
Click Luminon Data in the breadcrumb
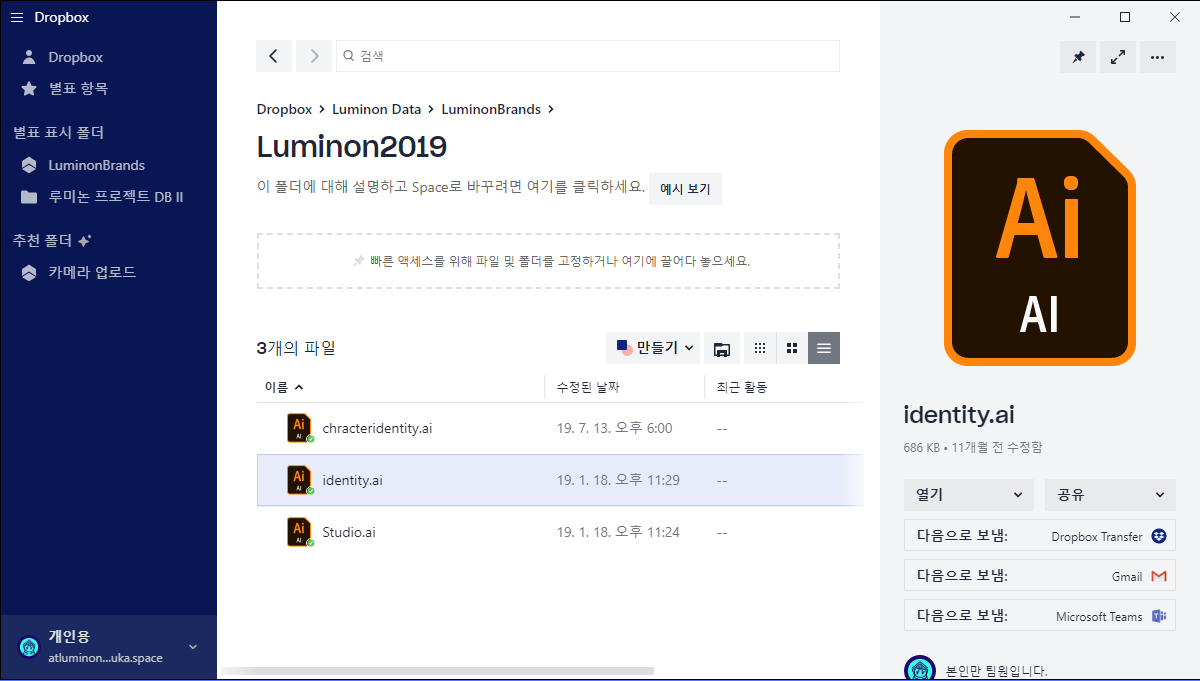(x=376, y=109)
